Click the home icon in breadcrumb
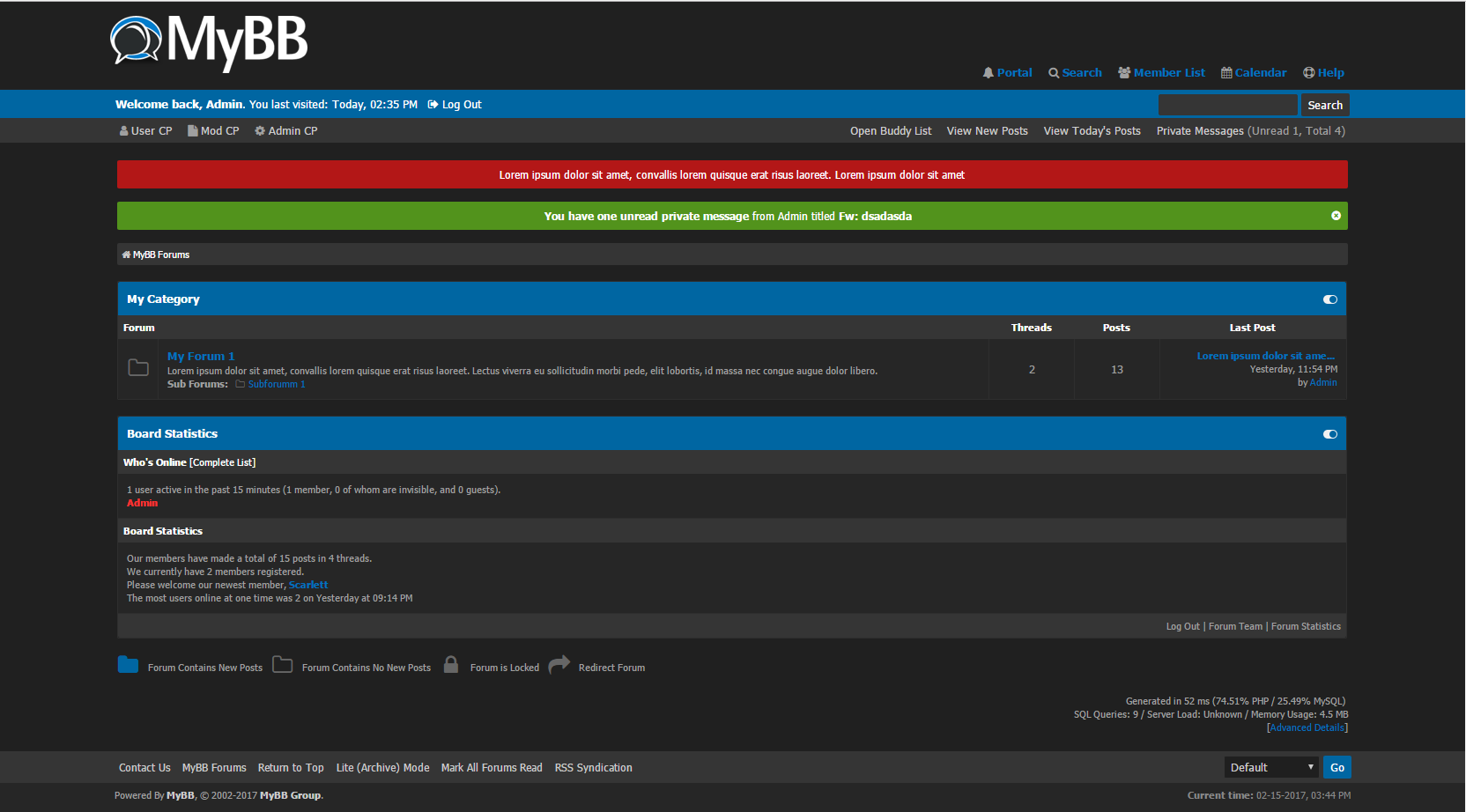The height and width of the screenshot is (812, 1466). 126,255
